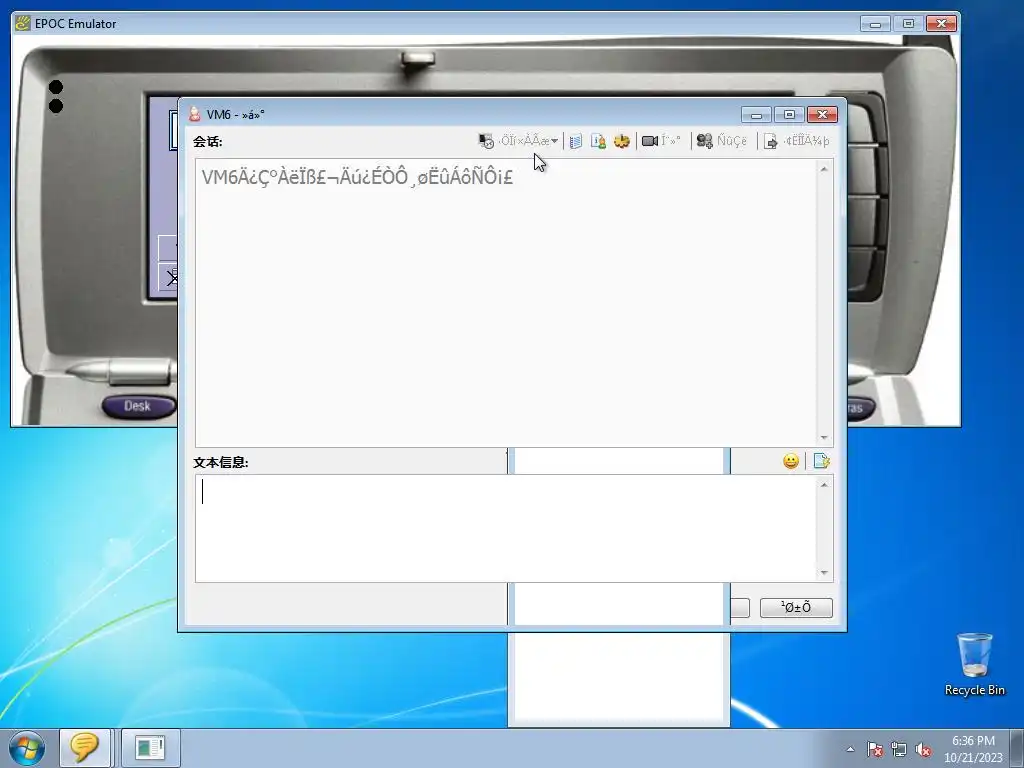Close the EPOC Emulator window
The image size is (1024, 768).
click(942, 24)
